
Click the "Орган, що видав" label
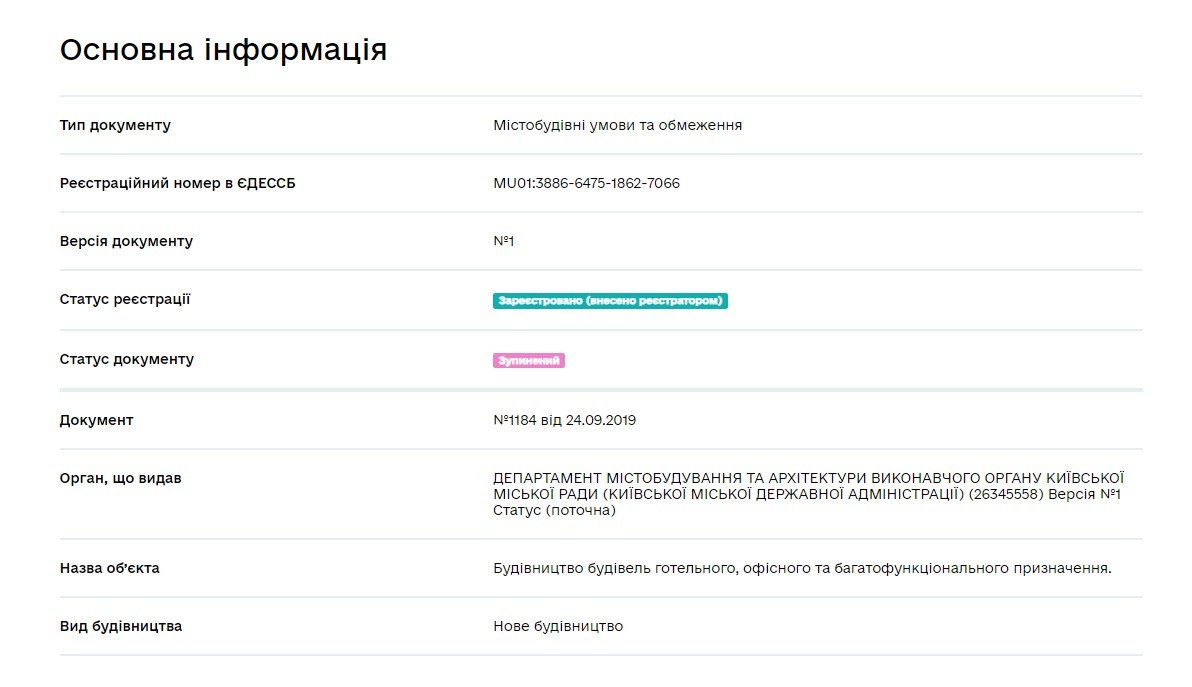120,478
